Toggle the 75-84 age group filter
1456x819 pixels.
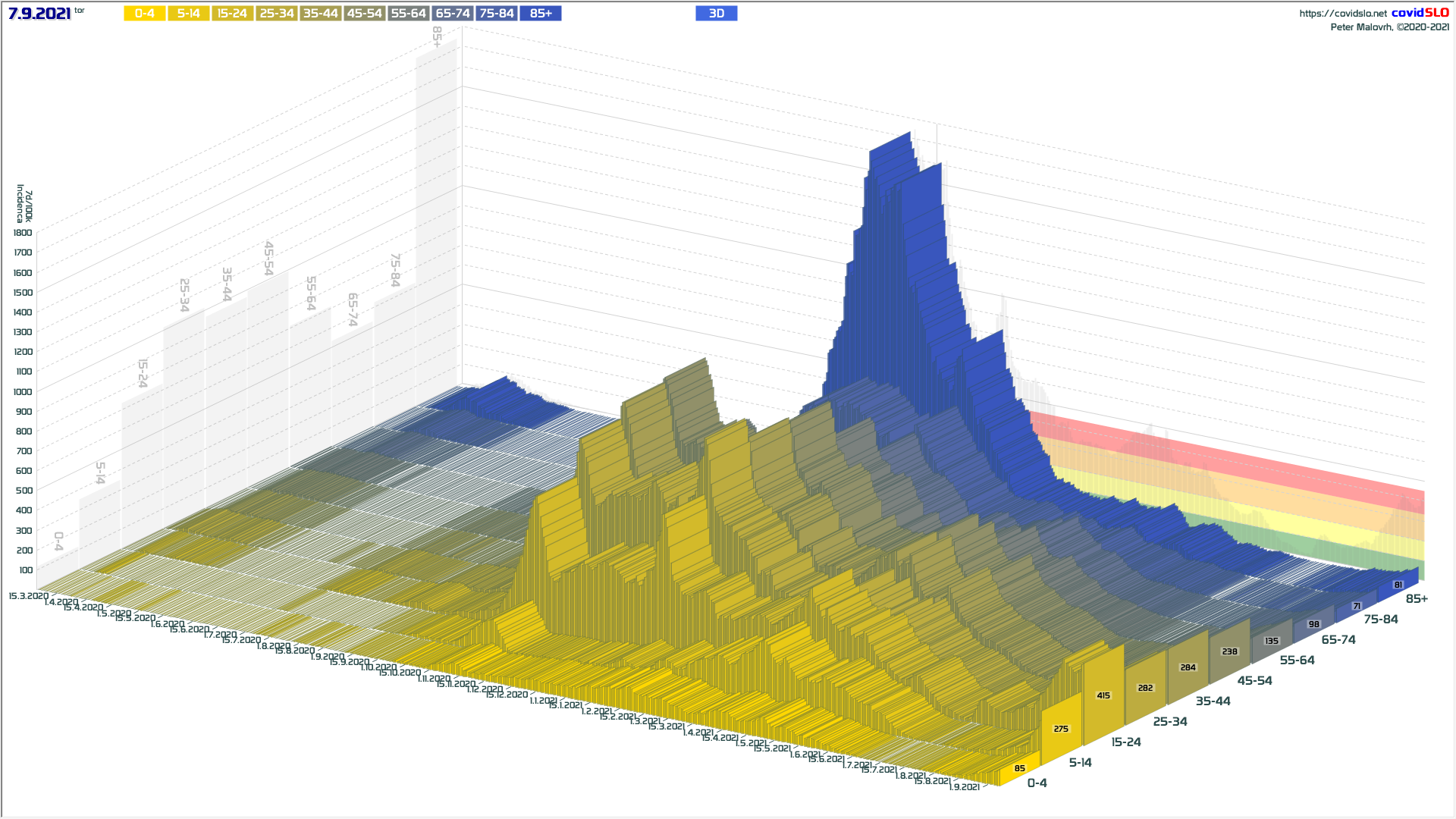tap(497, 14)
